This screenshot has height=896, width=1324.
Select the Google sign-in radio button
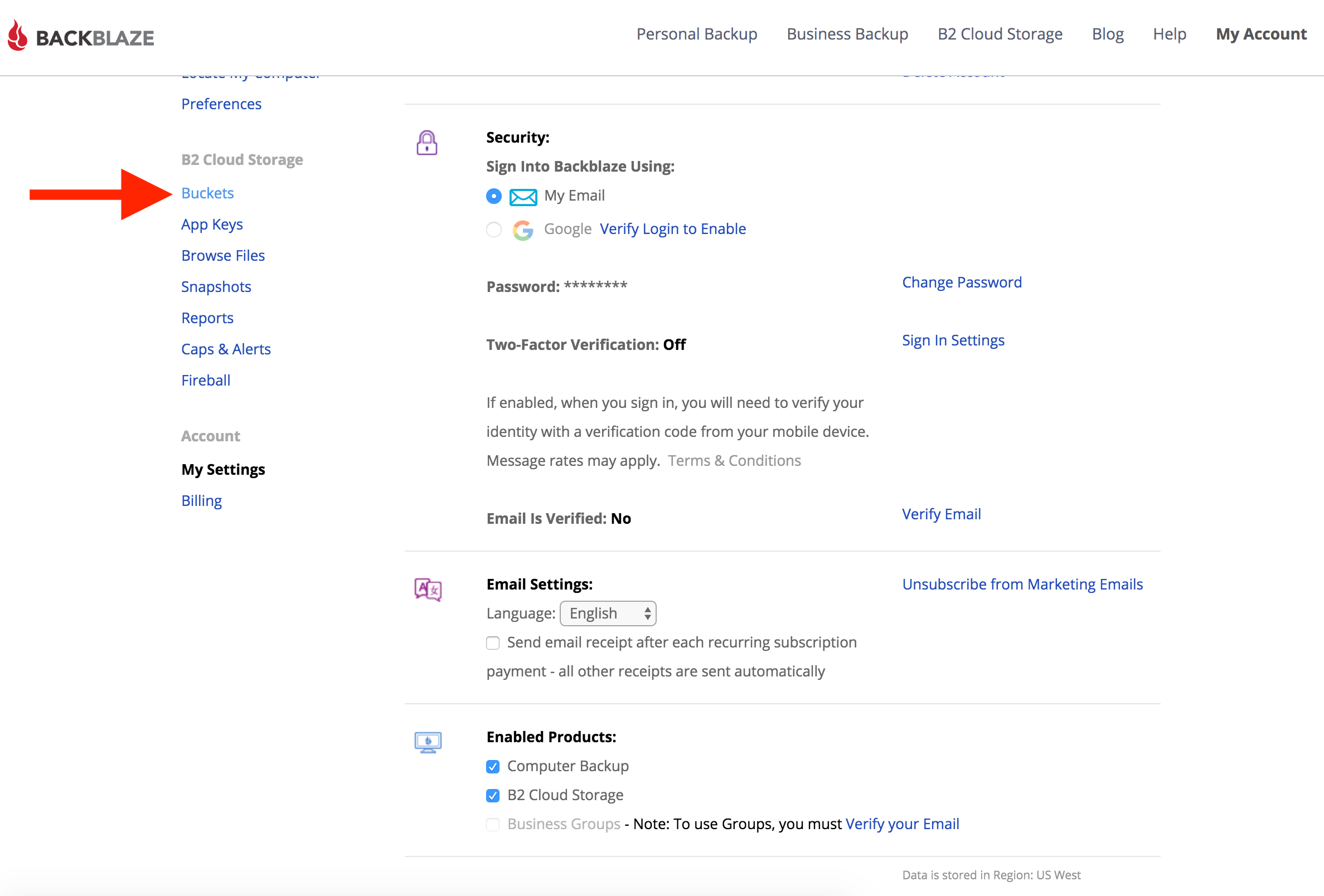494,230
